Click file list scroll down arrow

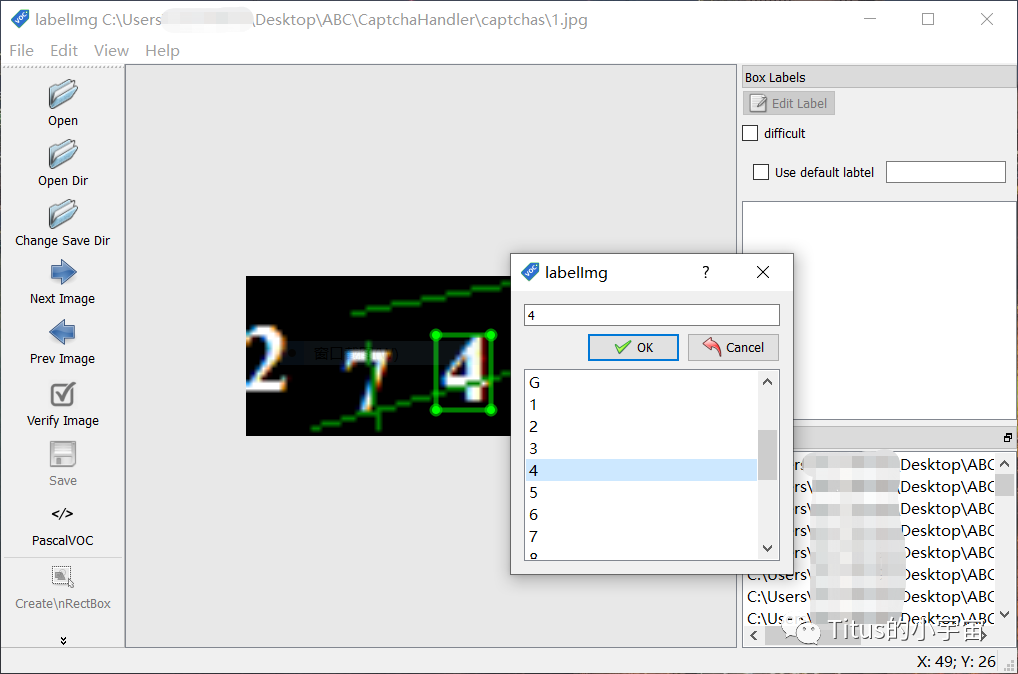[x=1004, y=614]
